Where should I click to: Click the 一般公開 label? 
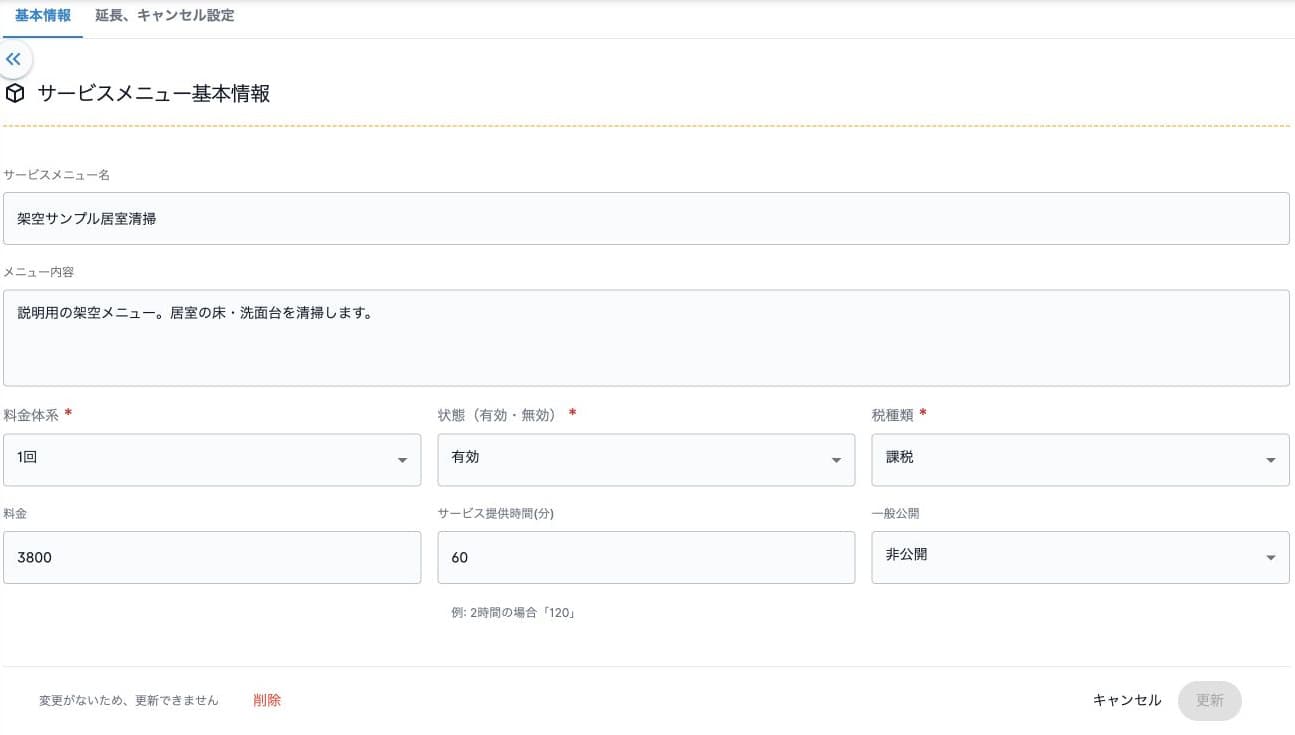pyautogui.click(x=895, y=513)
